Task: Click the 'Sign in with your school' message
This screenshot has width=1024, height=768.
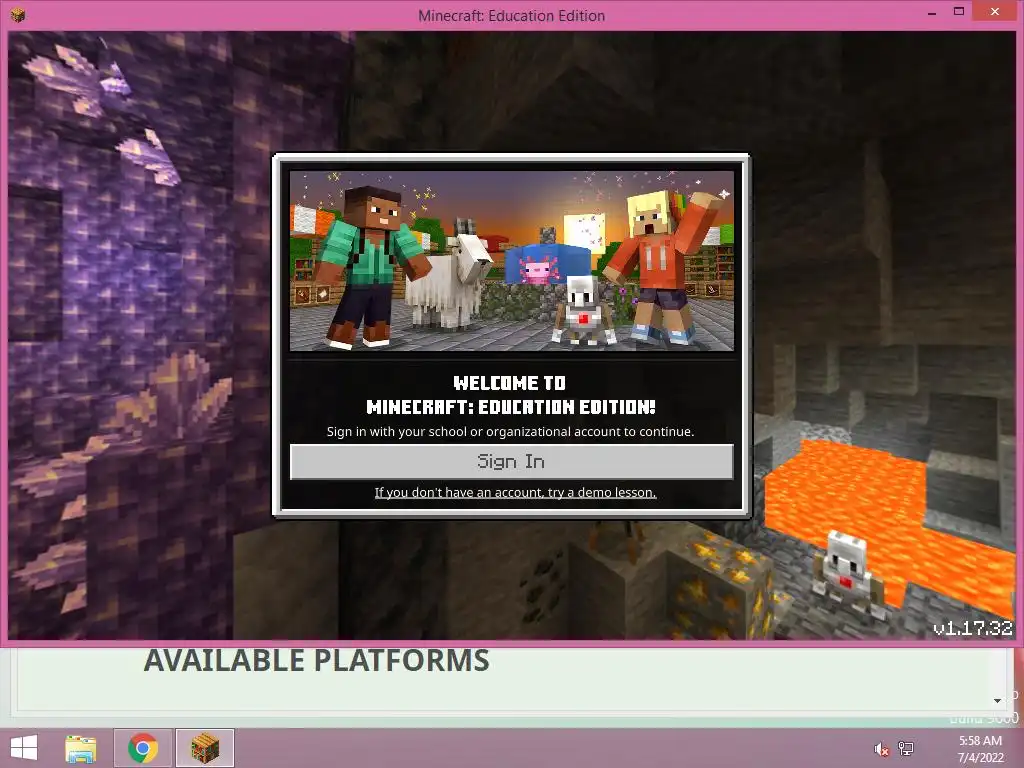Action: coord(511,432)
